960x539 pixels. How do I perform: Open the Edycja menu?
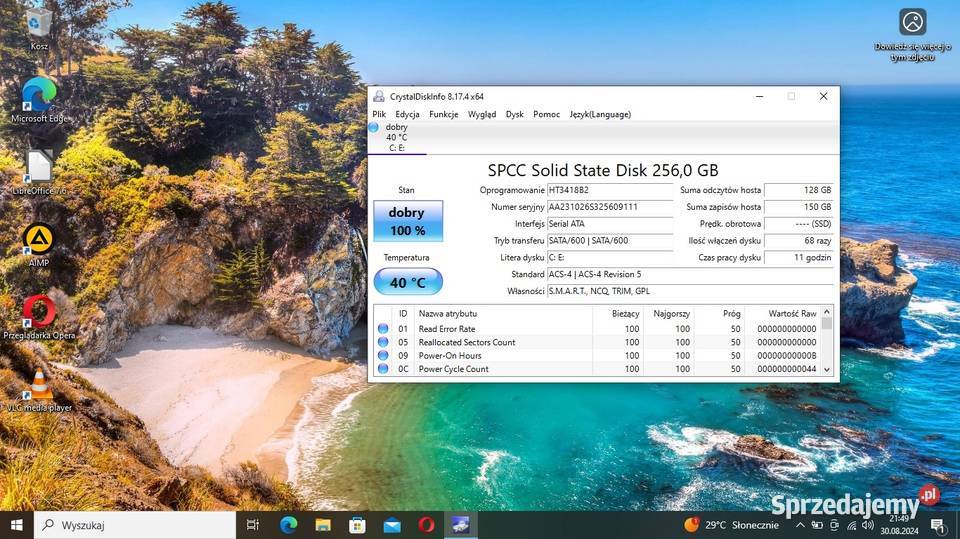click(407, 114)
